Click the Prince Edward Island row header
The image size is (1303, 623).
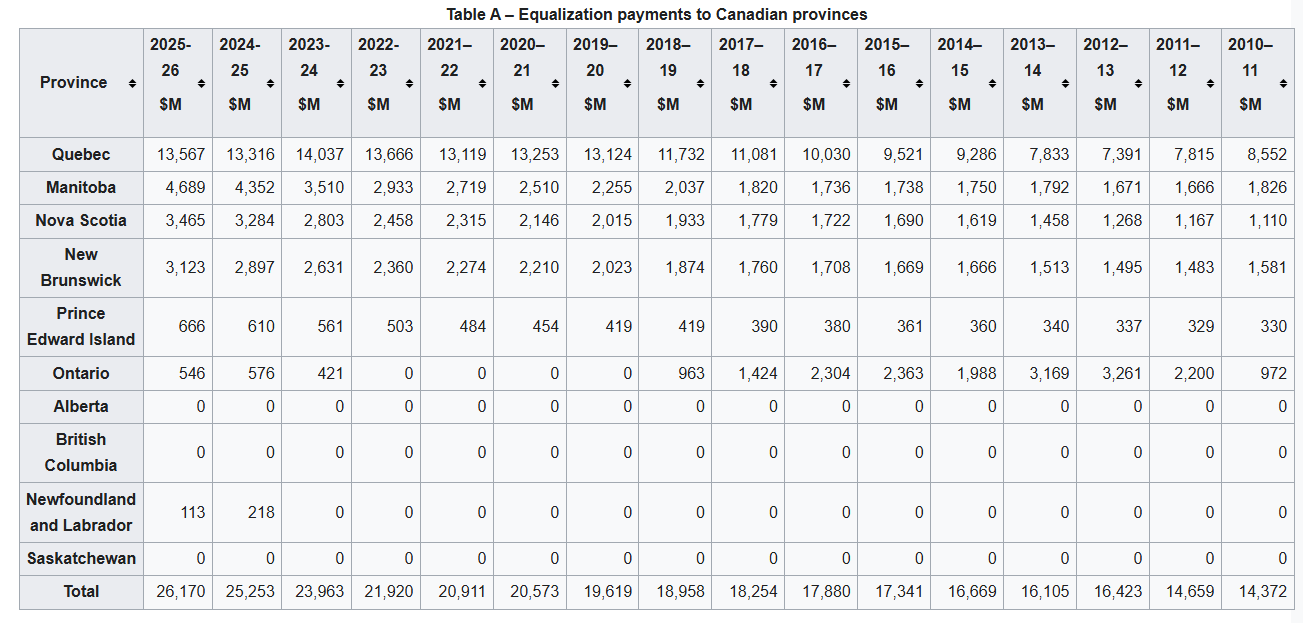[x=81, y=326]
